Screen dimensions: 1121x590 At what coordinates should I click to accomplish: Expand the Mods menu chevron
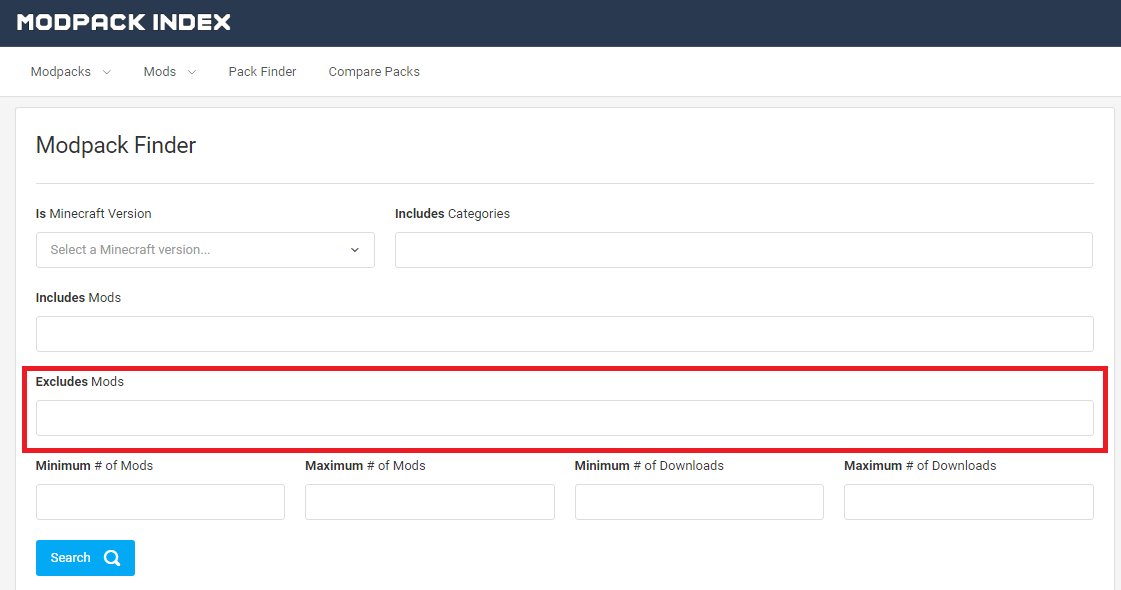click(x=192, y=72)
